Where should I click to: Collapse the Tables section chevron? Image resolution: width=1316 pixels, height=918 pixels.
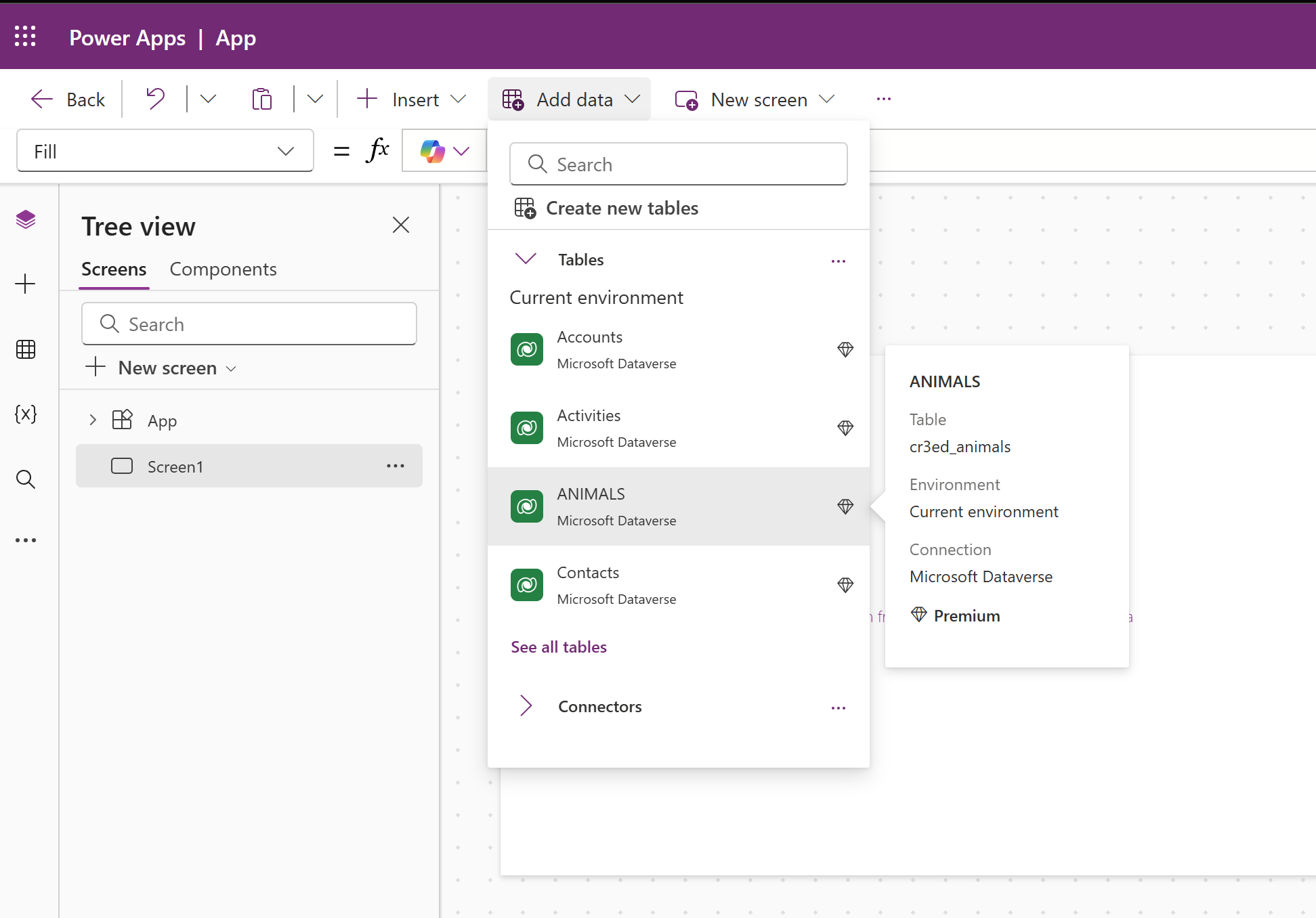coord(526,259)
